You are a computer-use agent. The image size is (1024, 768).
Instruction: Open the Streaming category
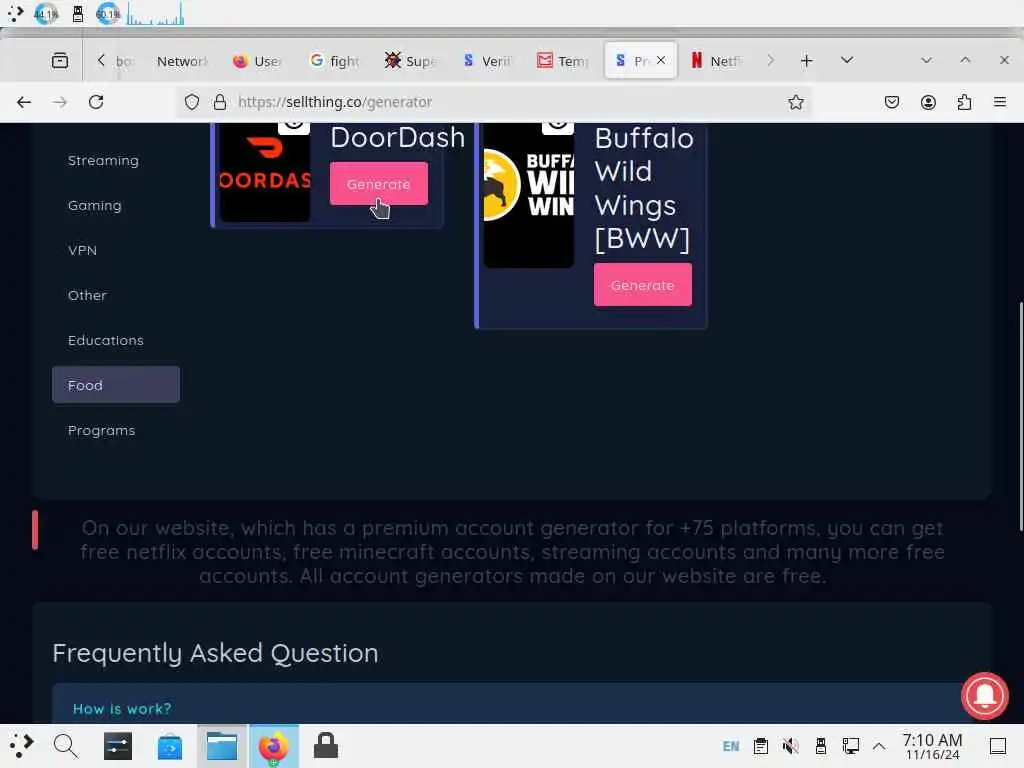pyautogui.click(x=103, y=160)
